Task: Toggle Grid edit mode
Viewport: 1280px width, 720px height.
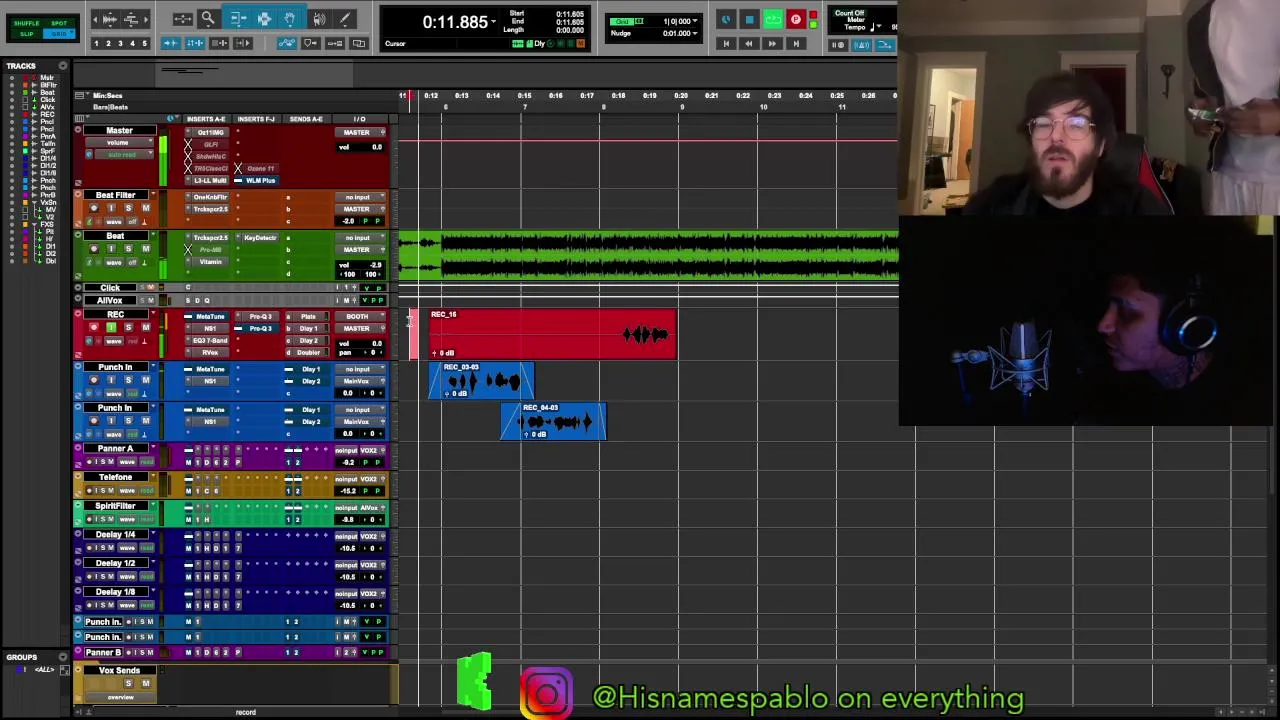Action: 59,34
